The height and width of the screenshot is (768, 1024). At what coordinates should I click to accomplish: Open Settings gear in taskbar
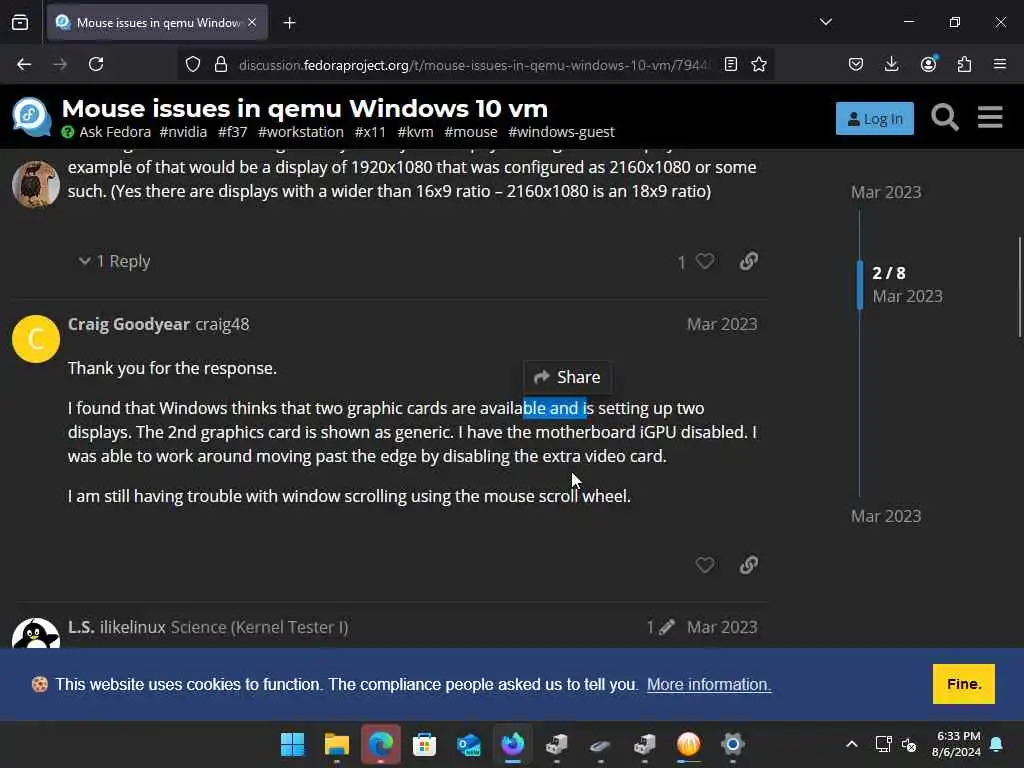(733, 744)
